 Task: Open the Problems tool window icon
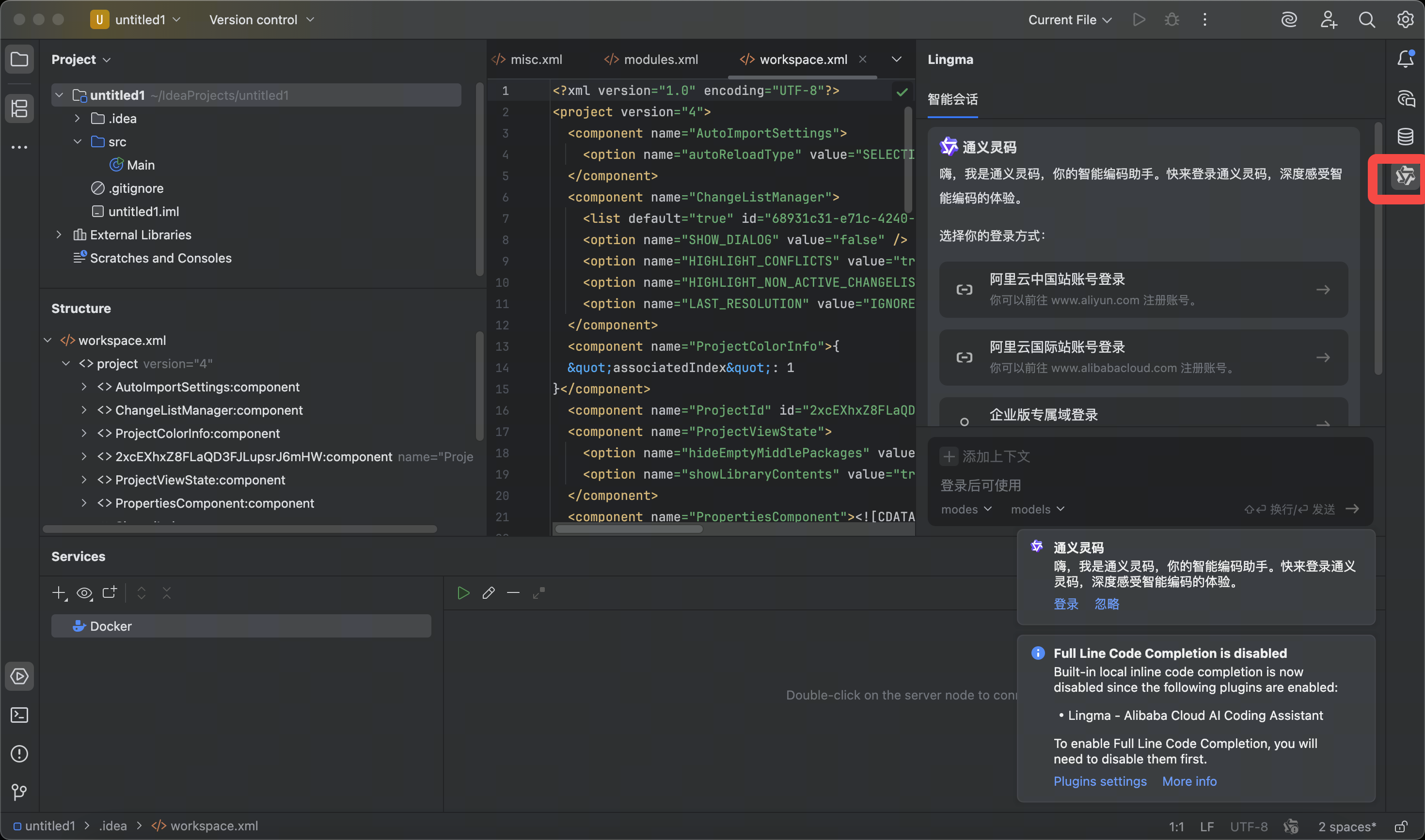click(x=19, y=753)
